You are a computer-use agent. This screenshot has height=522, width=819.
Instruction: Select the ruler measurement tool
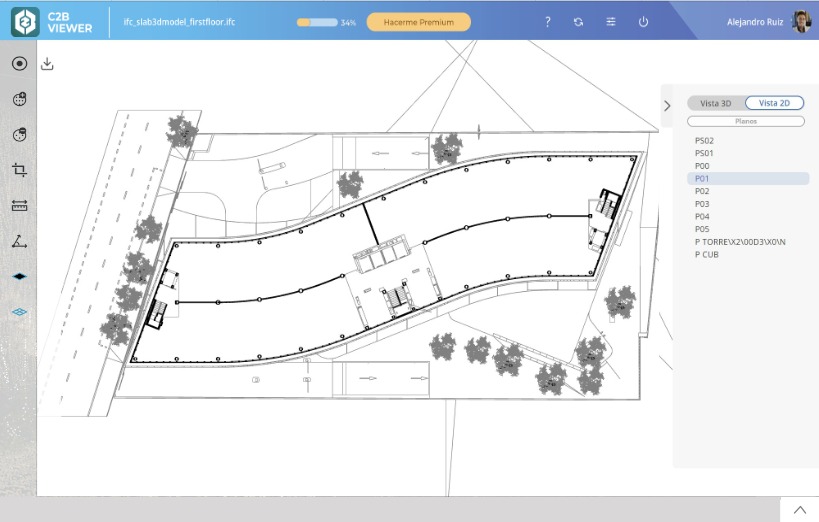tap(19, 205)
